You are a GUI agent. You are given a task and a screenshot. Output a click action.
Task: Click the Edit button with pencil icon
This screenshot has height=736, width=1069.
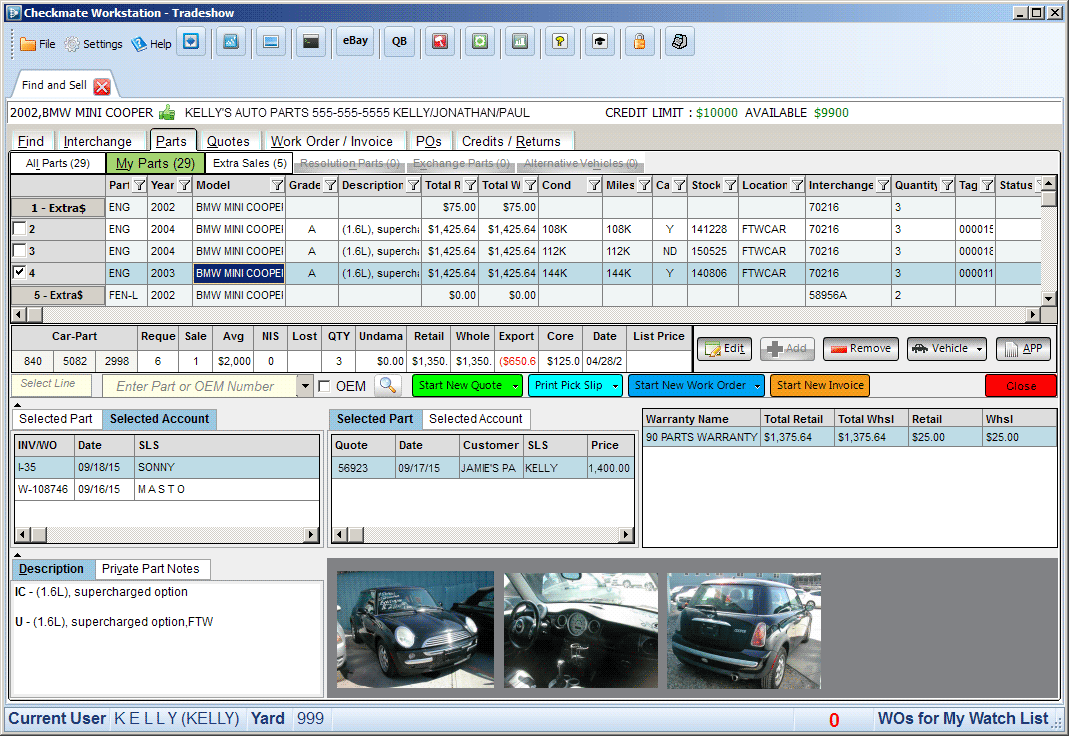click(725, 349)
